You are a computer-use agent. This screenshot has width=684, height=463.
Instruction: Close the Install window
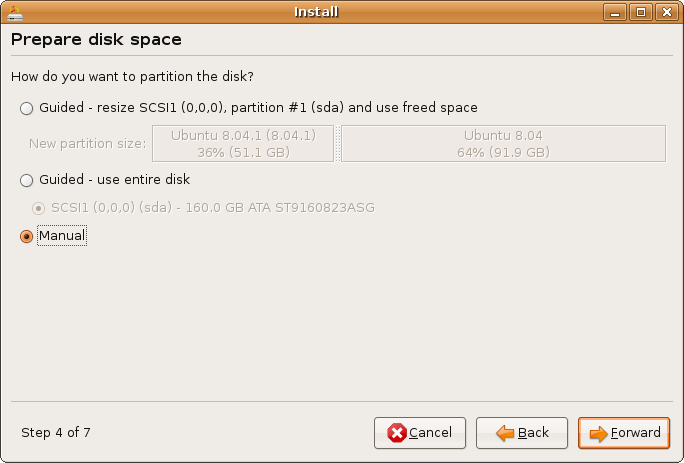667,12
